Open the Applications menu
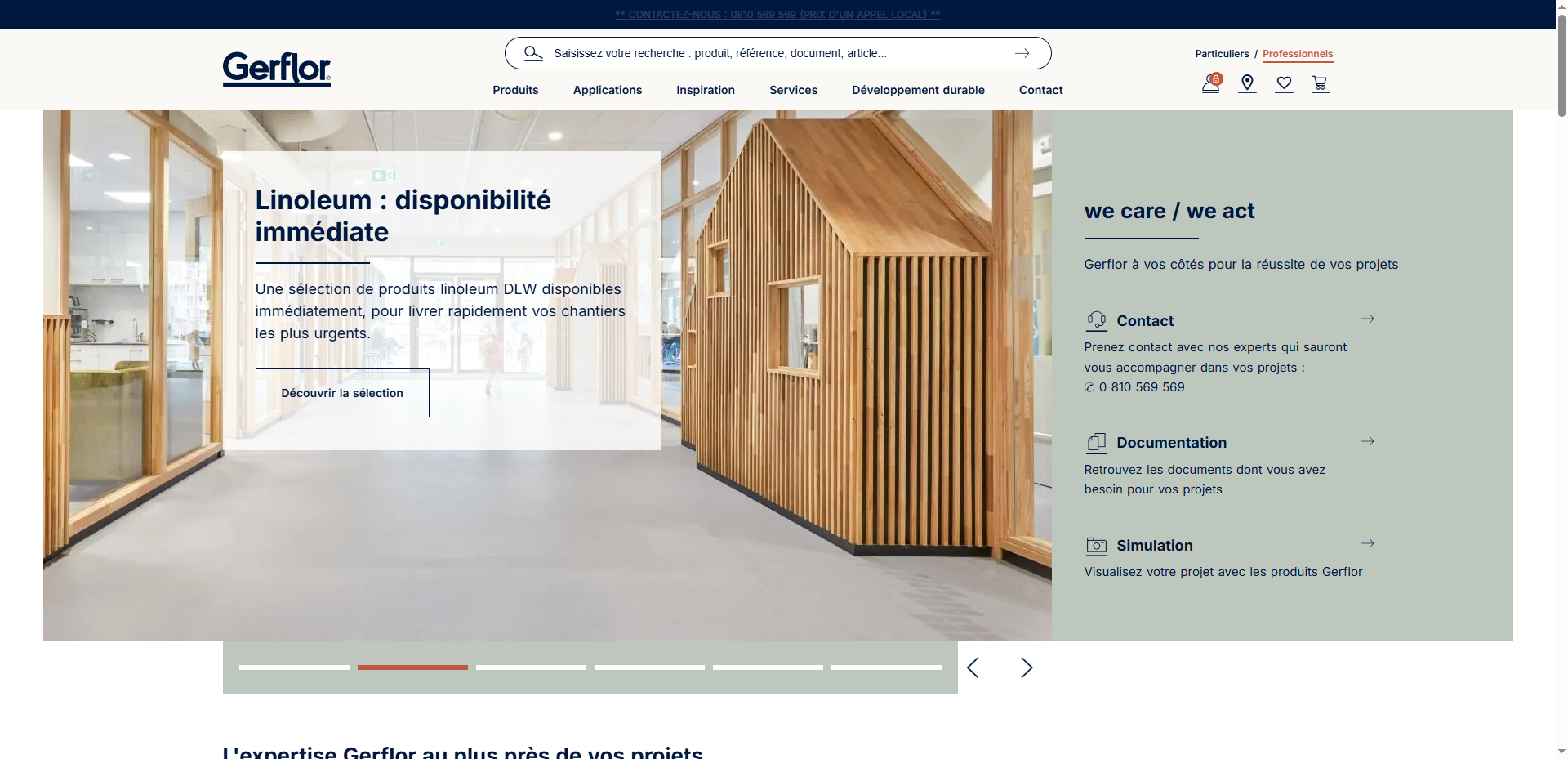Viewport: 1568px width, 759px height. (x=607, y=90)
